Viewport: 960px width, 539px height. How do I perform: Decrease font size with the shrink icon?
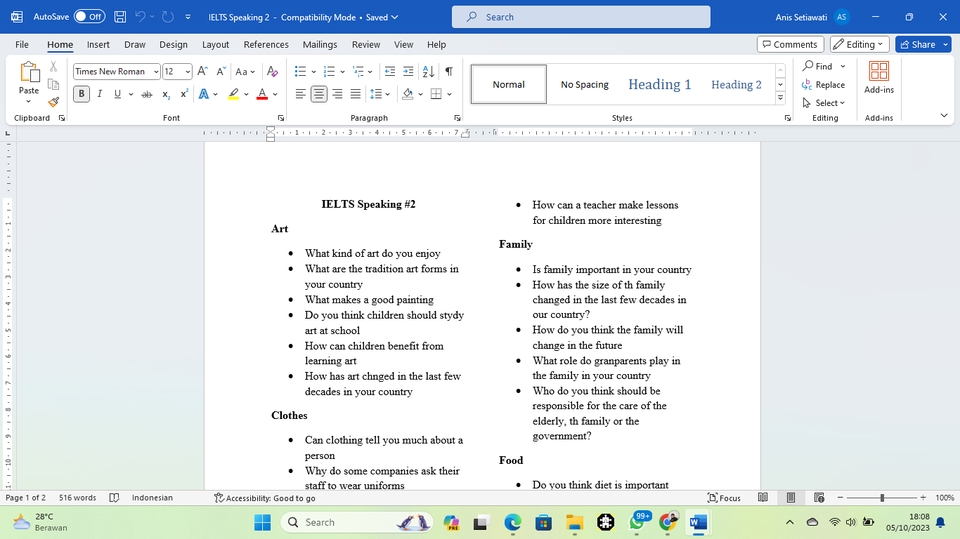[221, 72]
